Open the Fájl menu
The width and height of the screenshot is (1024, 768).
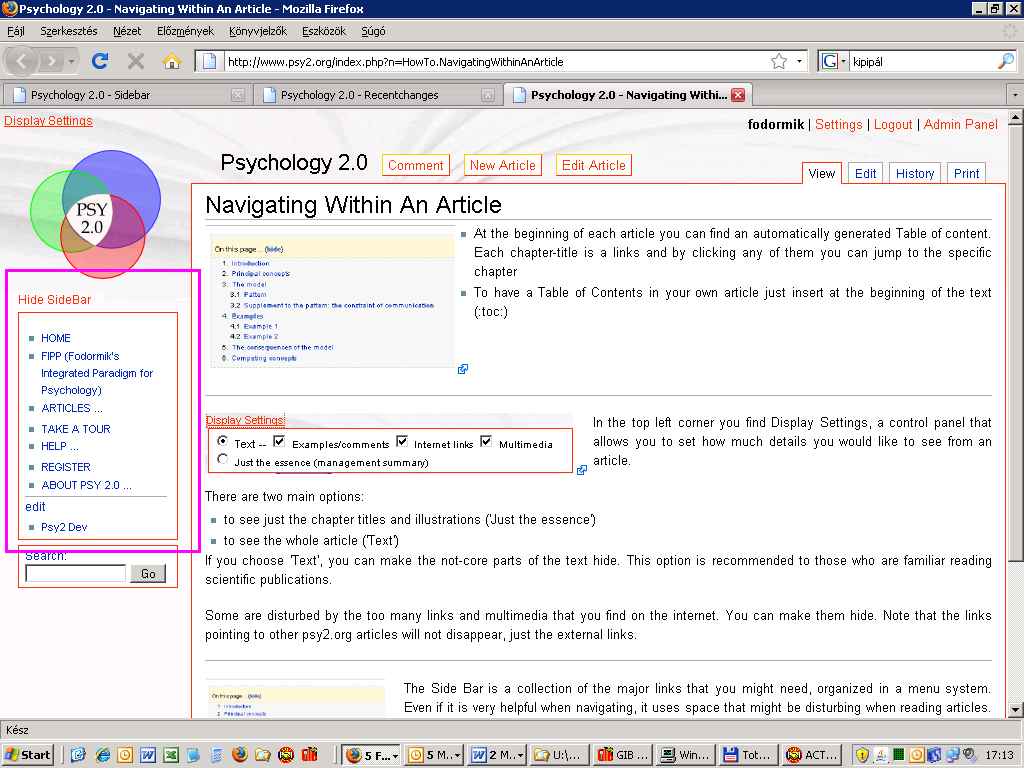16,31
